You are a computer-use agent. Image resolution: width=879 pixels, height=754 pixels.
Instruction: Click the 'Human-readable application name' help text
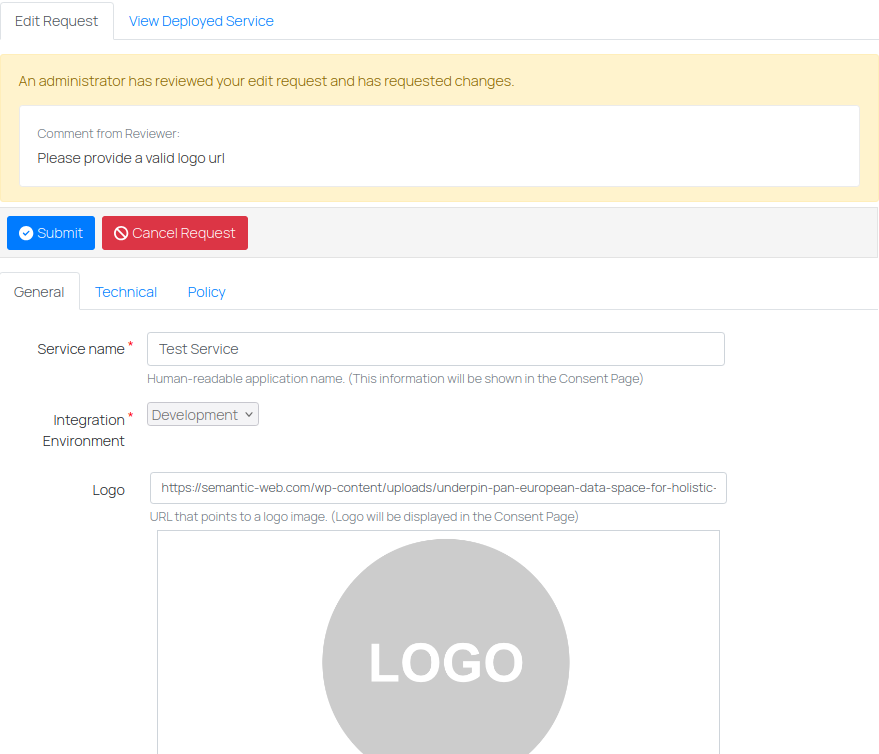pos(395,379)
